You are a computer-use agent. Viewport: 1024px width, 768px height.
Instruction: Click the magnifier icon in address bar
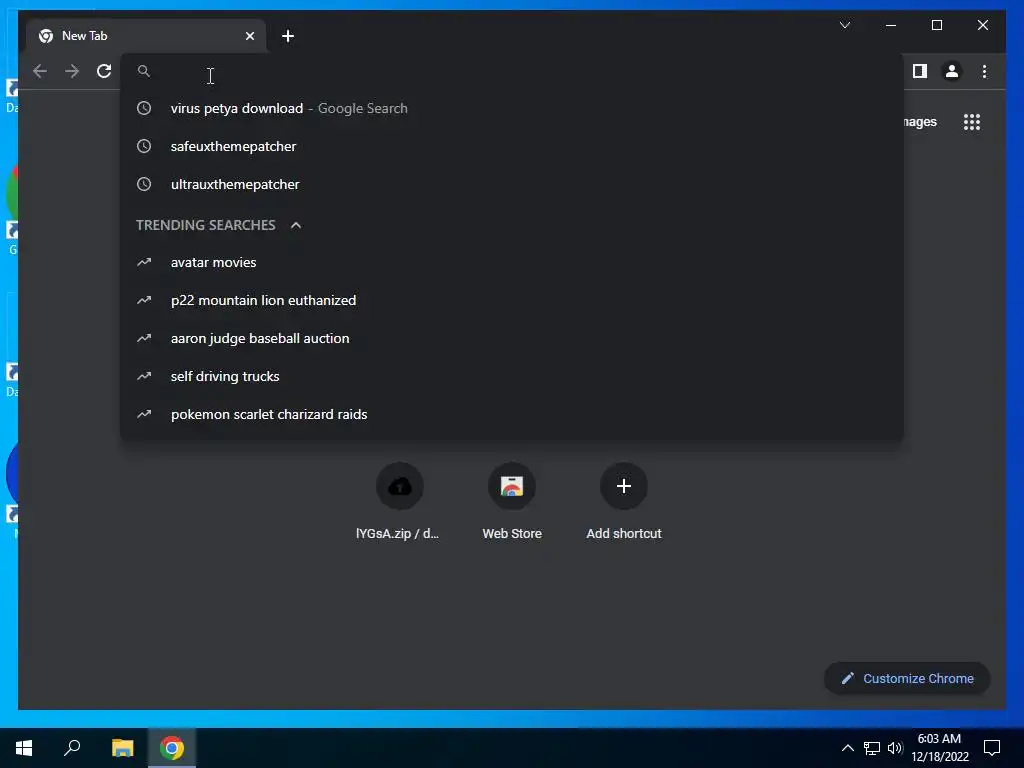(x=144, y=71)
